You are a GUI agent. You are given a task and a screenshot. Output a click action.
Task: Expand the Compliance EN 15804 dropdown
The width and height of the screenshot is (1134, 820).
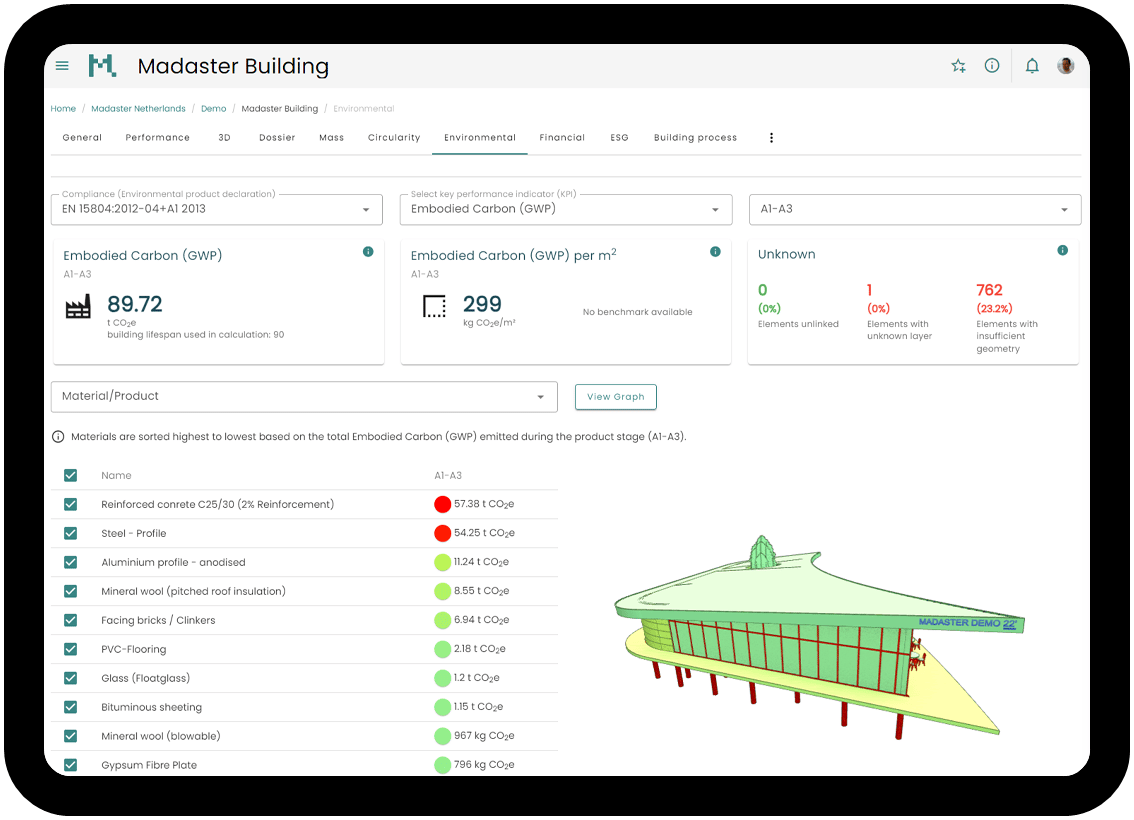click(217, 209)
